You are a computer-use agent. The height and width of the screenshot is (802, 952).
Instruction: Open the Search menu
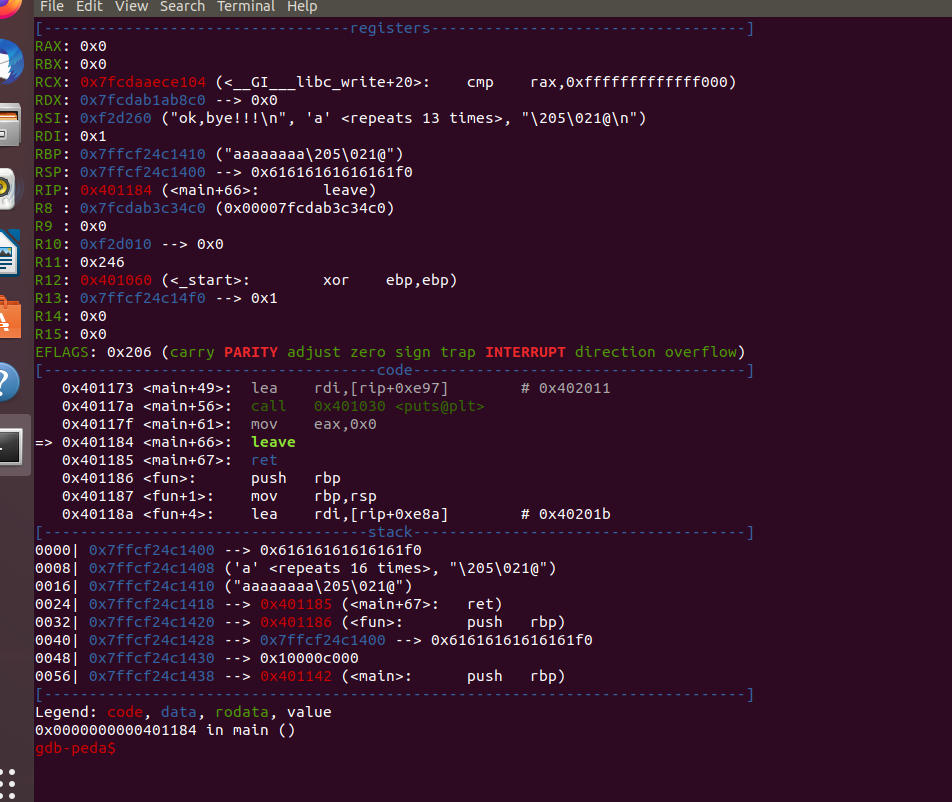[x=182, y=7]
